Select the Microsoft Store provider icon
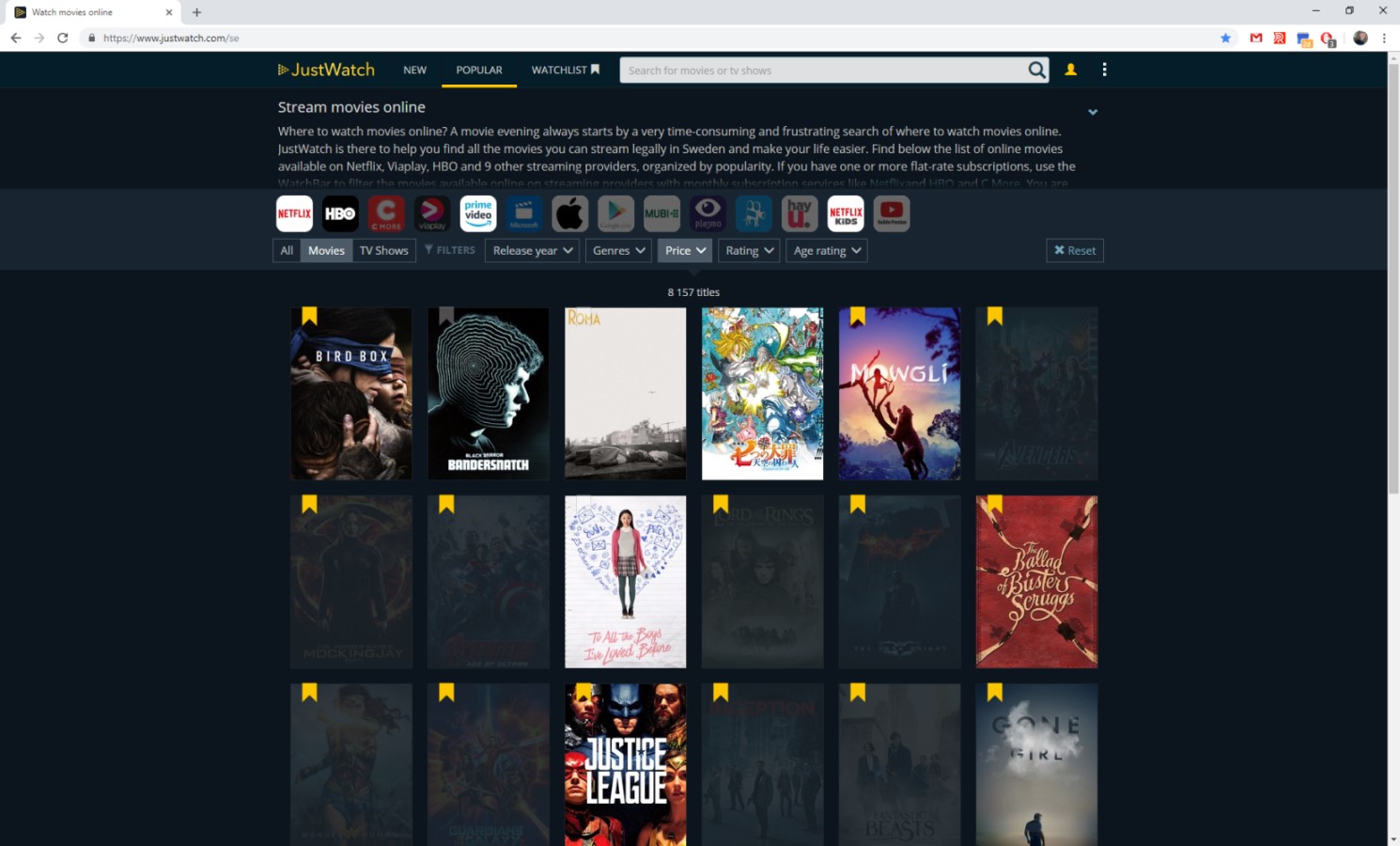1400x846 pixels. [x=524, y=213]
